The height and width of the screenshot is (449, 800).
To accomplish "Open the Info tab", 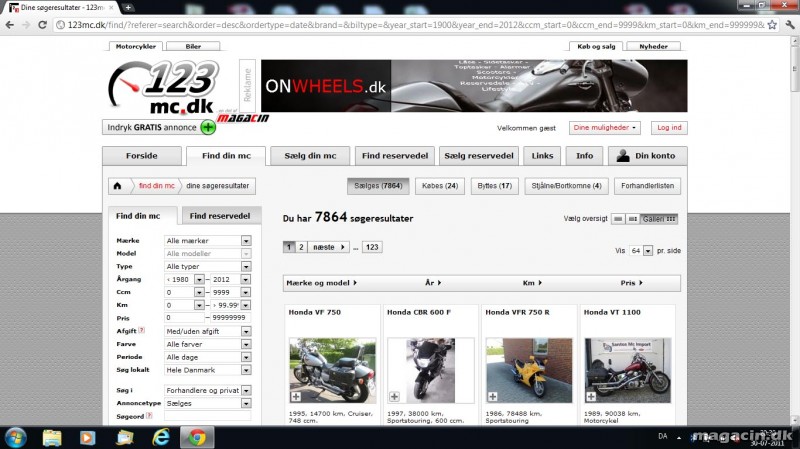I will 585,156.
